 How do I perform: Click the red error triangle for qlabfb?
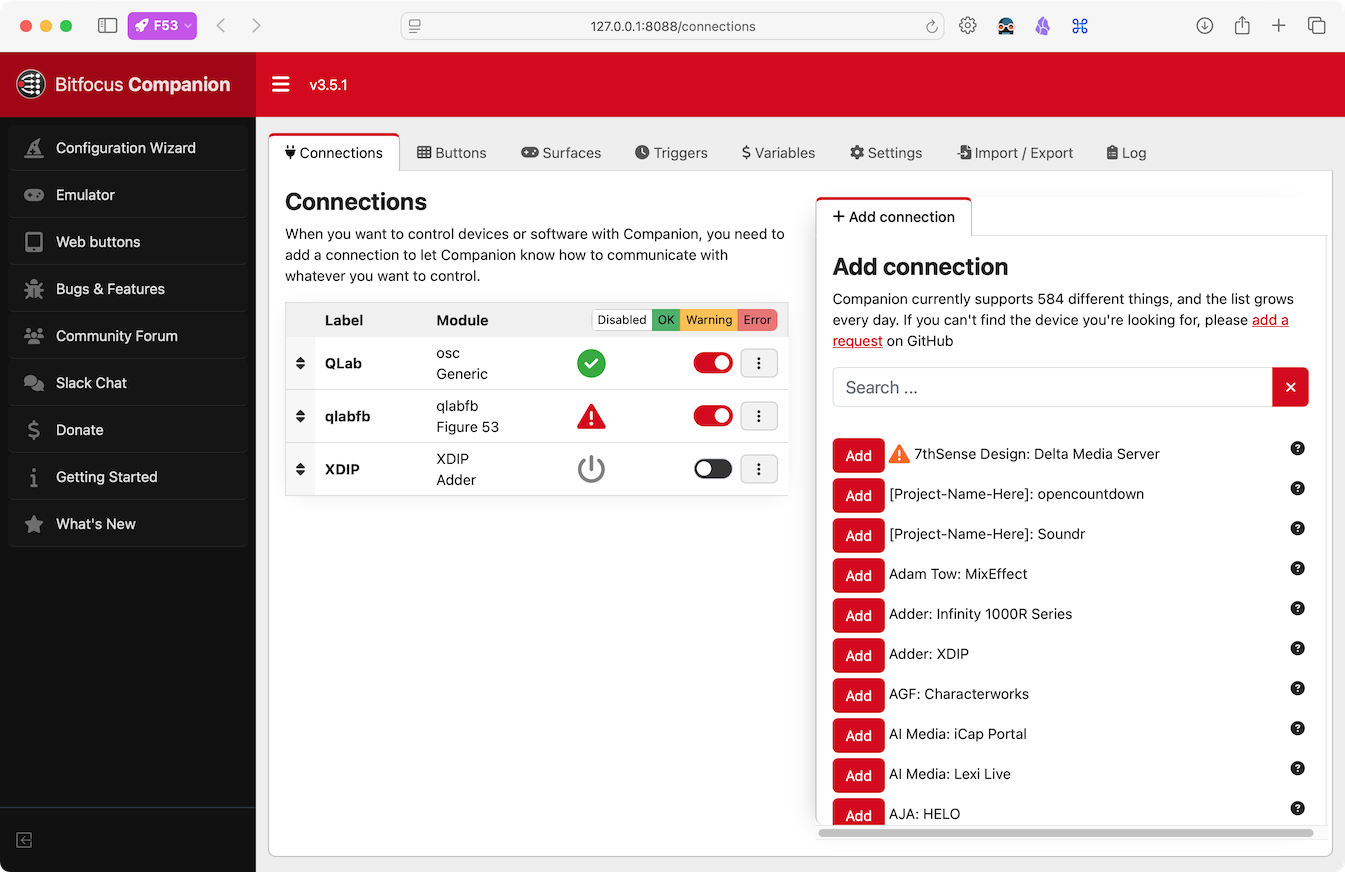591,416
